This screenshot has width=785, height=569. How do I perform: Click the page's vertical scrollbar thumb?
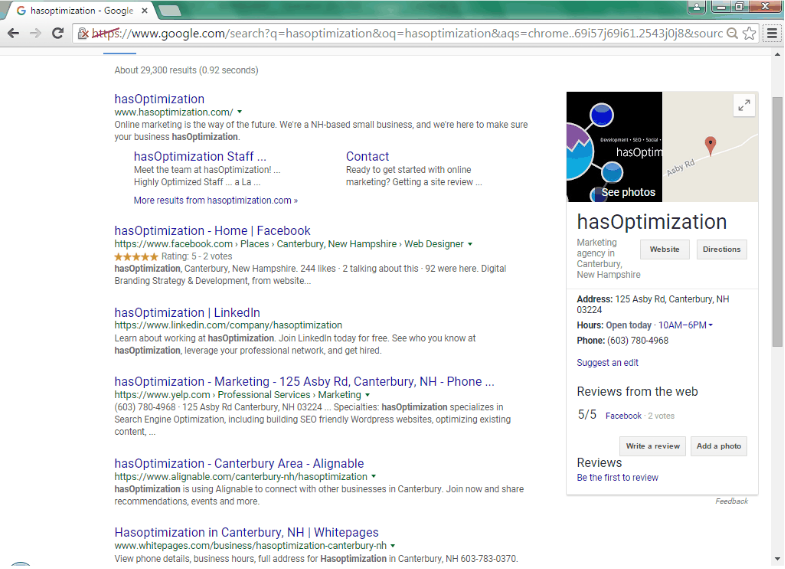[777, 222]
